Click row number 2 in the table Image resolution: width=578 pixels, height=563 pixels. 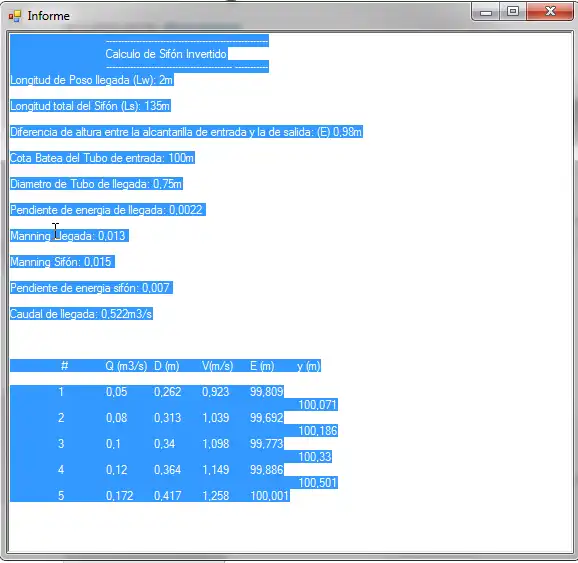(x=61, y=418)
